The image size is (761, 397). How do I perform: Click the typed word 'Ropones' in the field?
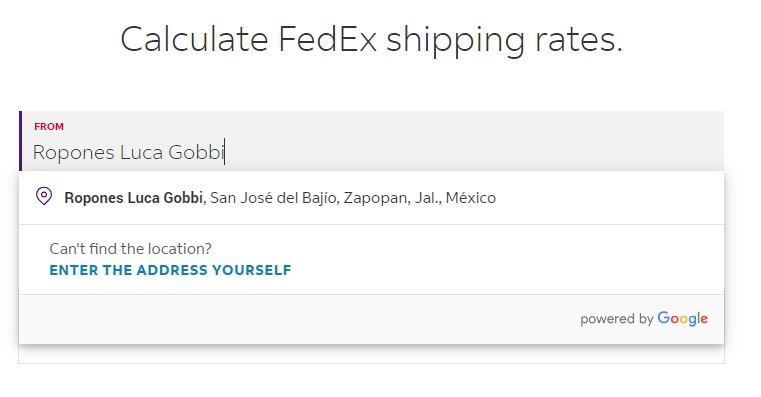click(73, 153)
